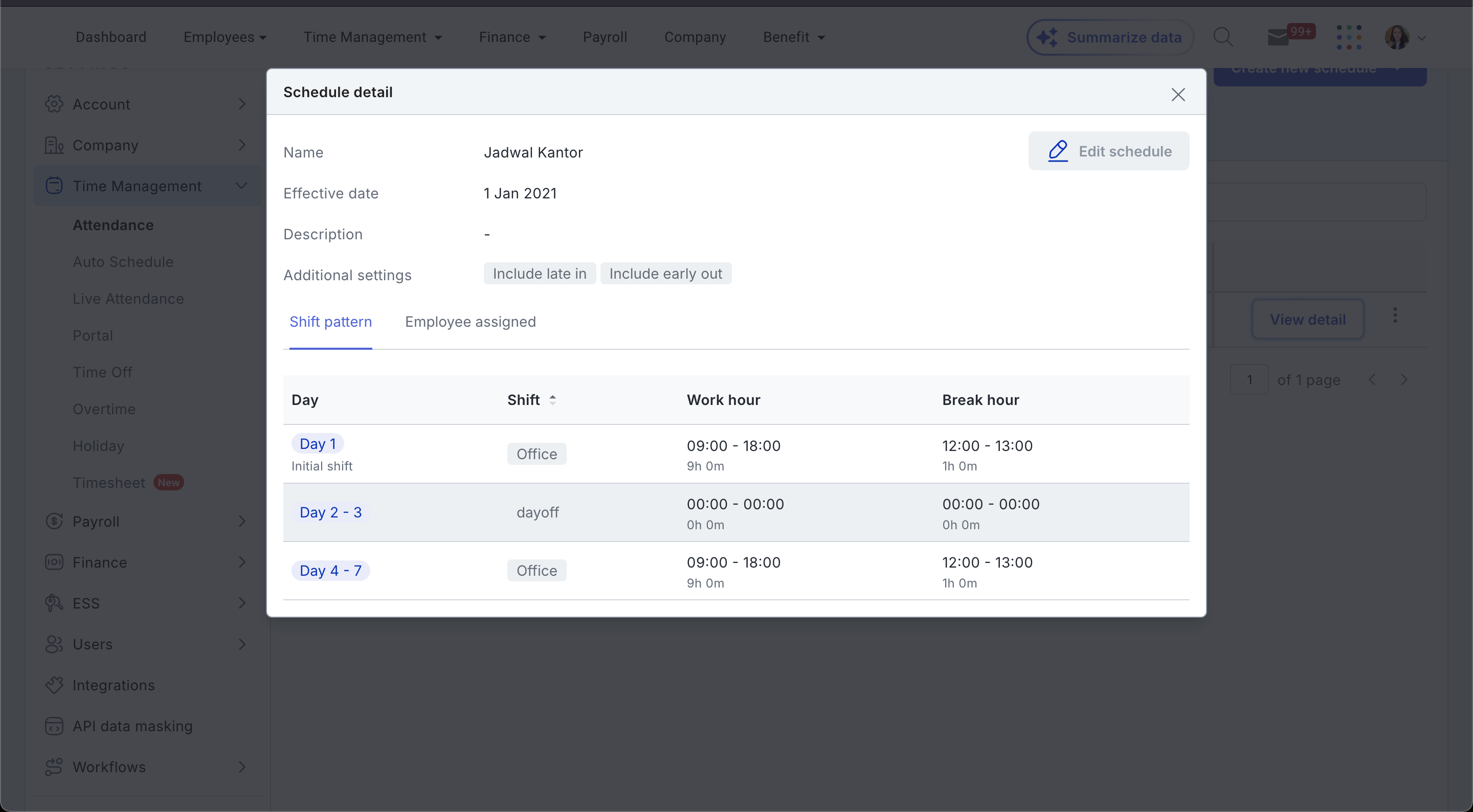Screen dimensions: 1473x812
Task: Open Timesheet in the sidebar
Action: pos(108,483)
